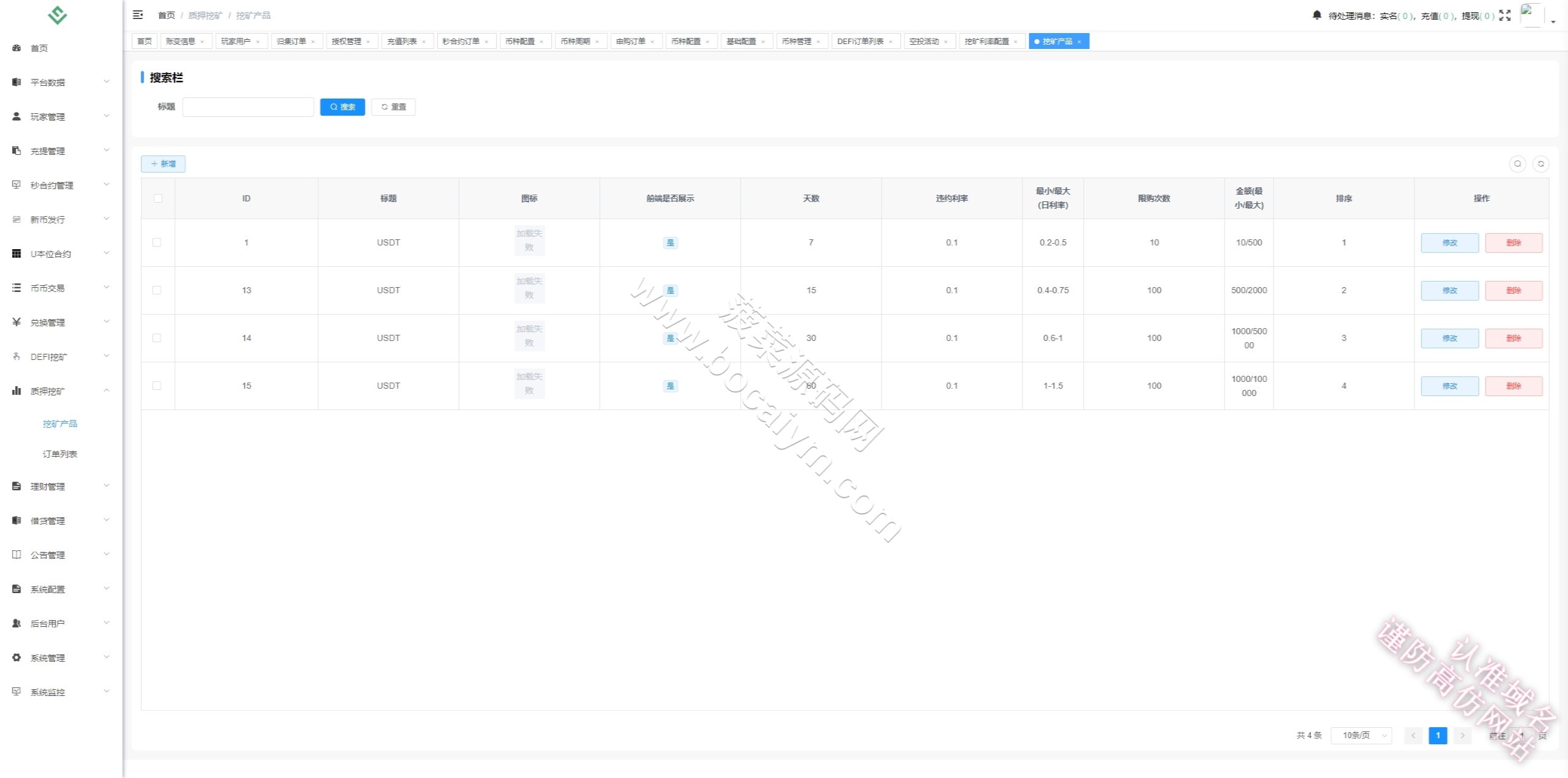The height and width of the screenshot is (778, 1568).
Task: Click 修改 for the row with ID 1
Action: 1449,242
